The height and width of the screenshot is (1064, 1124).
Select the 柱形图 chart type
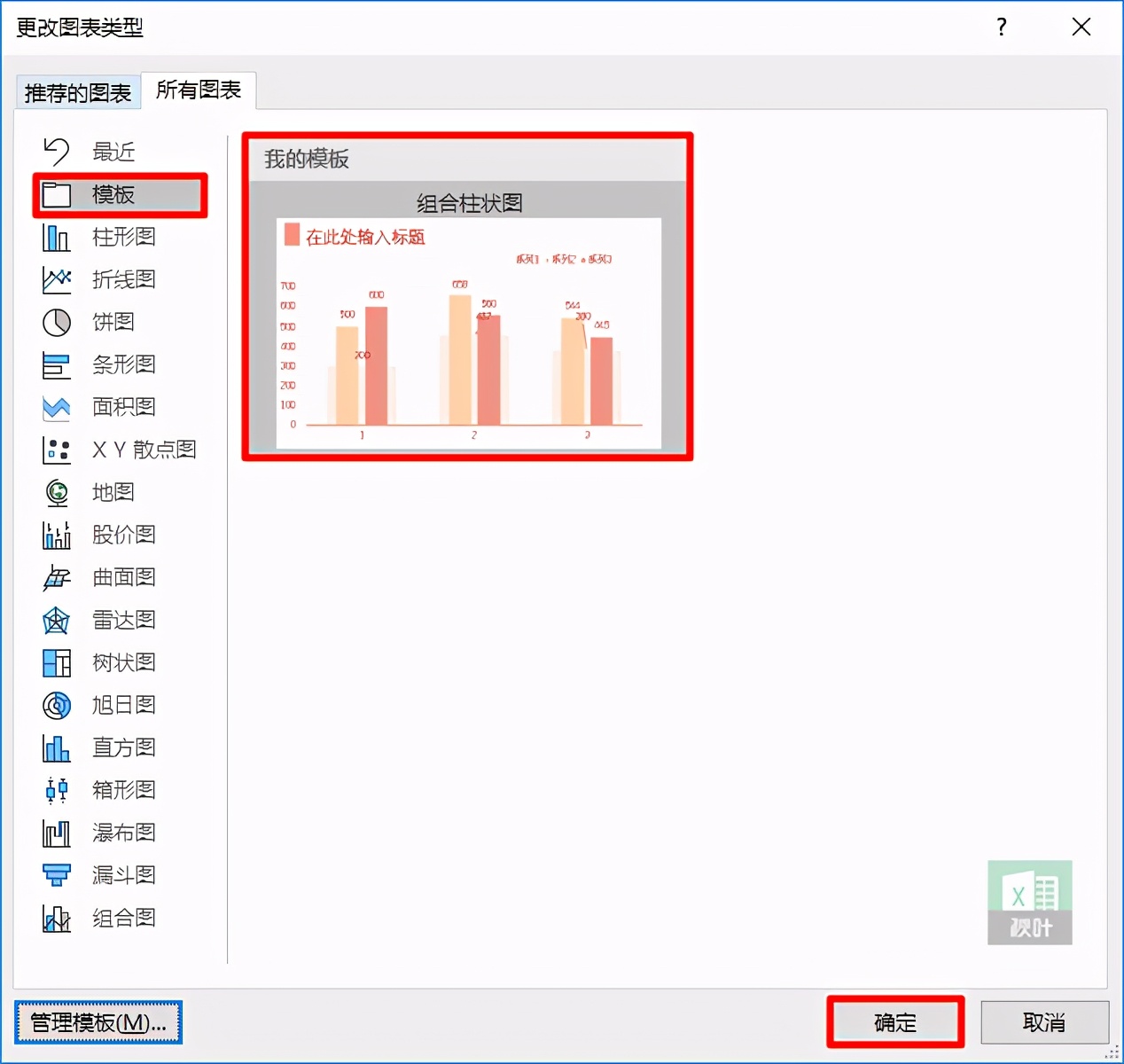(123, 237)
